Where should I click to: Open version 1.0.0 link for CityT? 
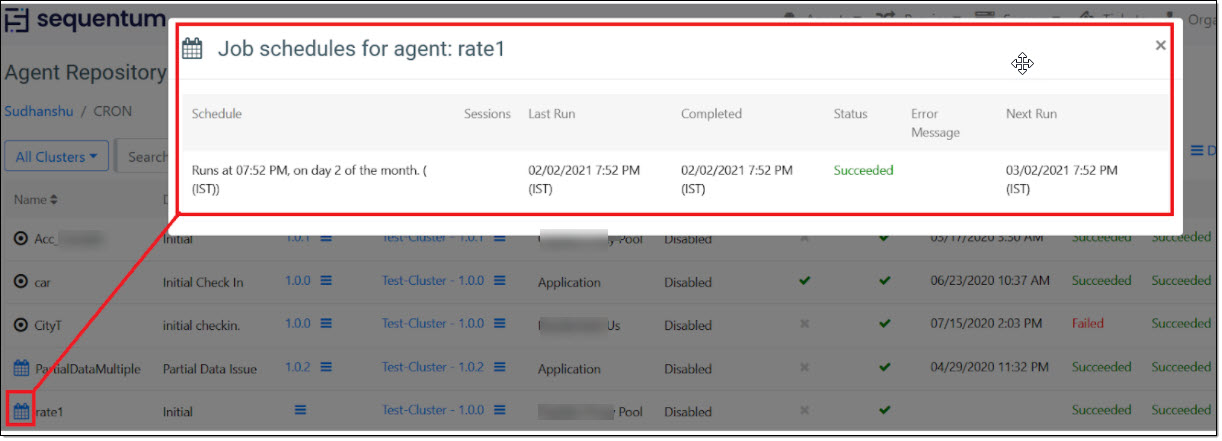(x=297, y=324)
